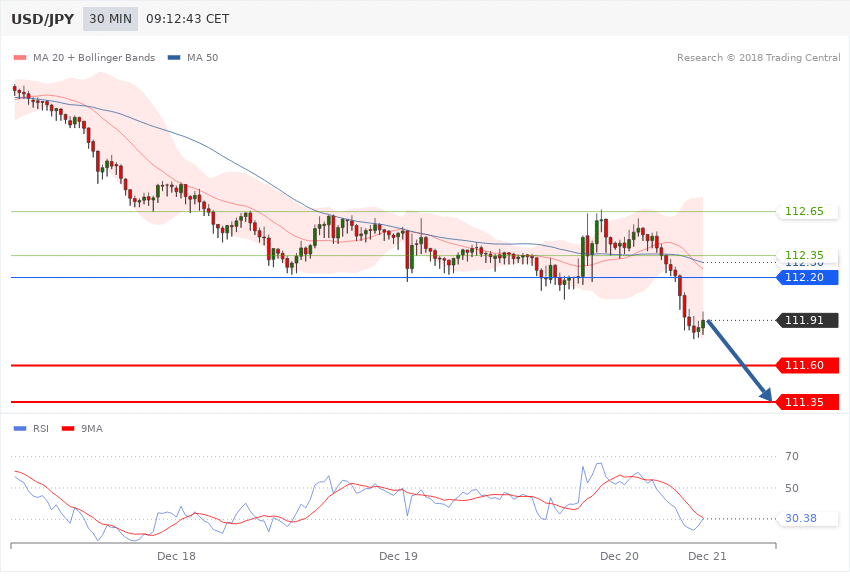Click the Research © 2018 Trading Central credit
Image resolution: width=850 pixels, height=576 pixels.
pos(758,57)
